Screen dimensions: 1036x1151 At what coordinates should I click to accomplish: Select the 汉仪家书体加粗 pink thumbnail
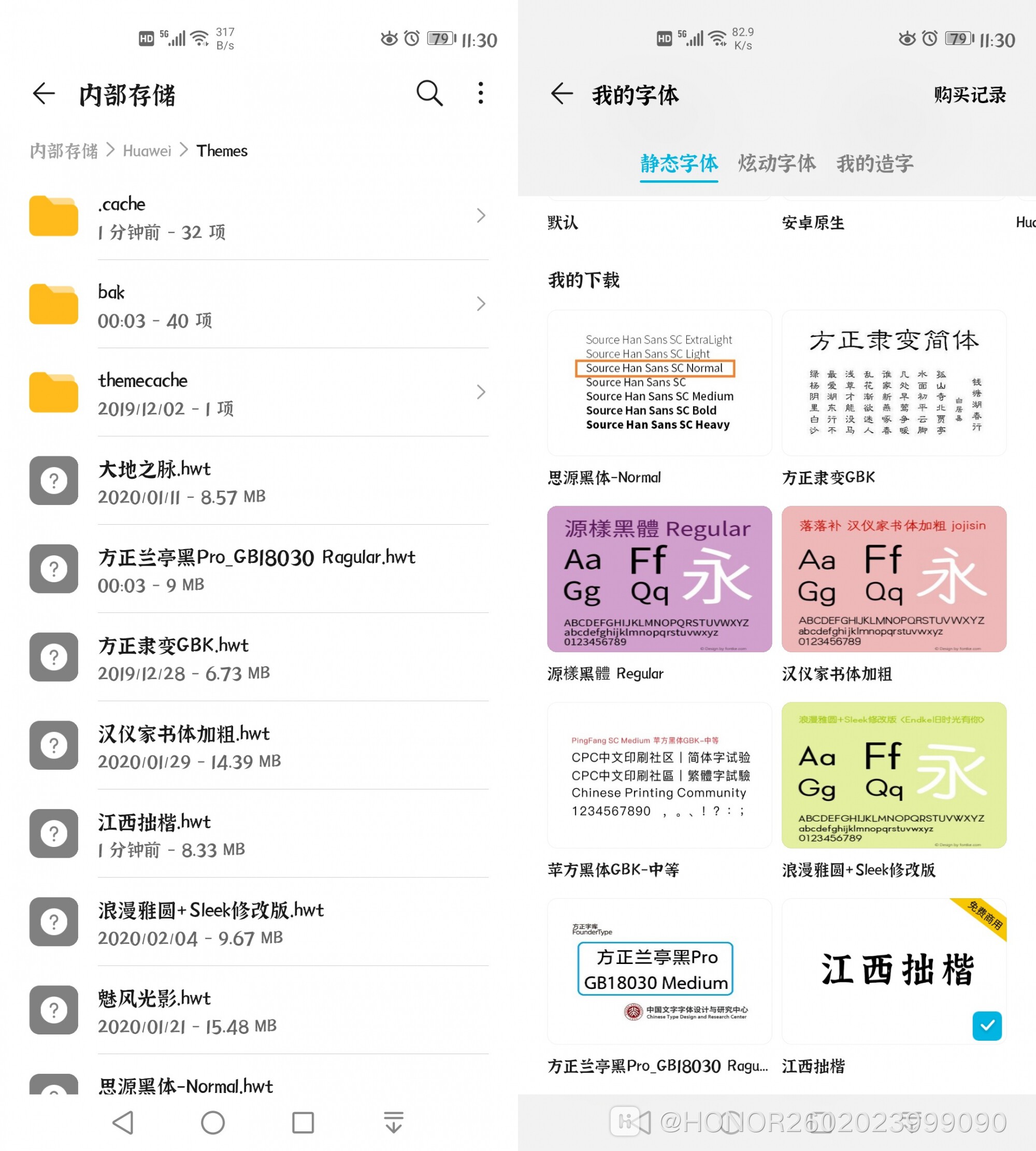click(894, 579)
